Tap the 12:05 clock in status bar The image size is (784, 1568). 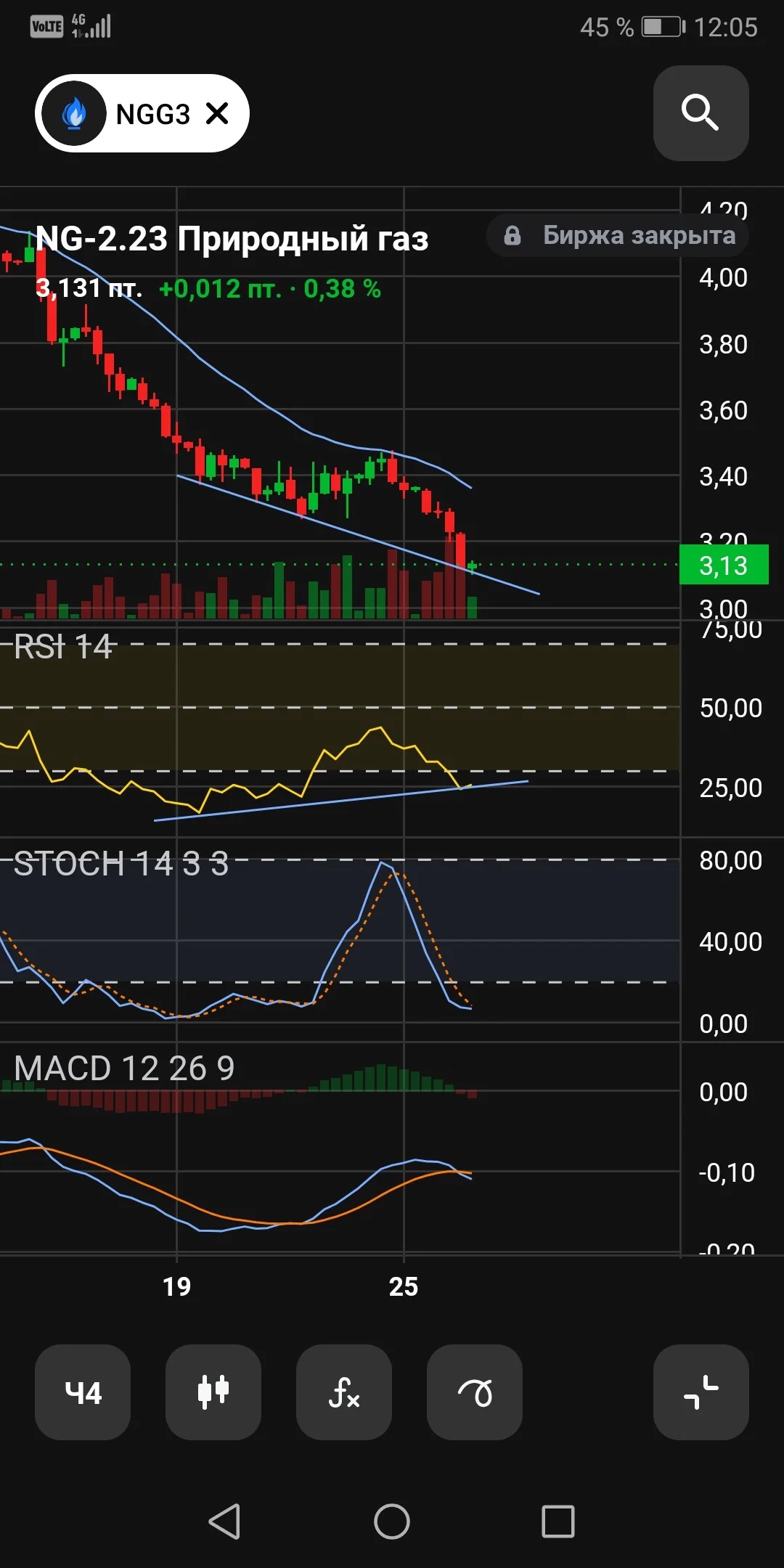pyautogui.click(x=726, y=28)
